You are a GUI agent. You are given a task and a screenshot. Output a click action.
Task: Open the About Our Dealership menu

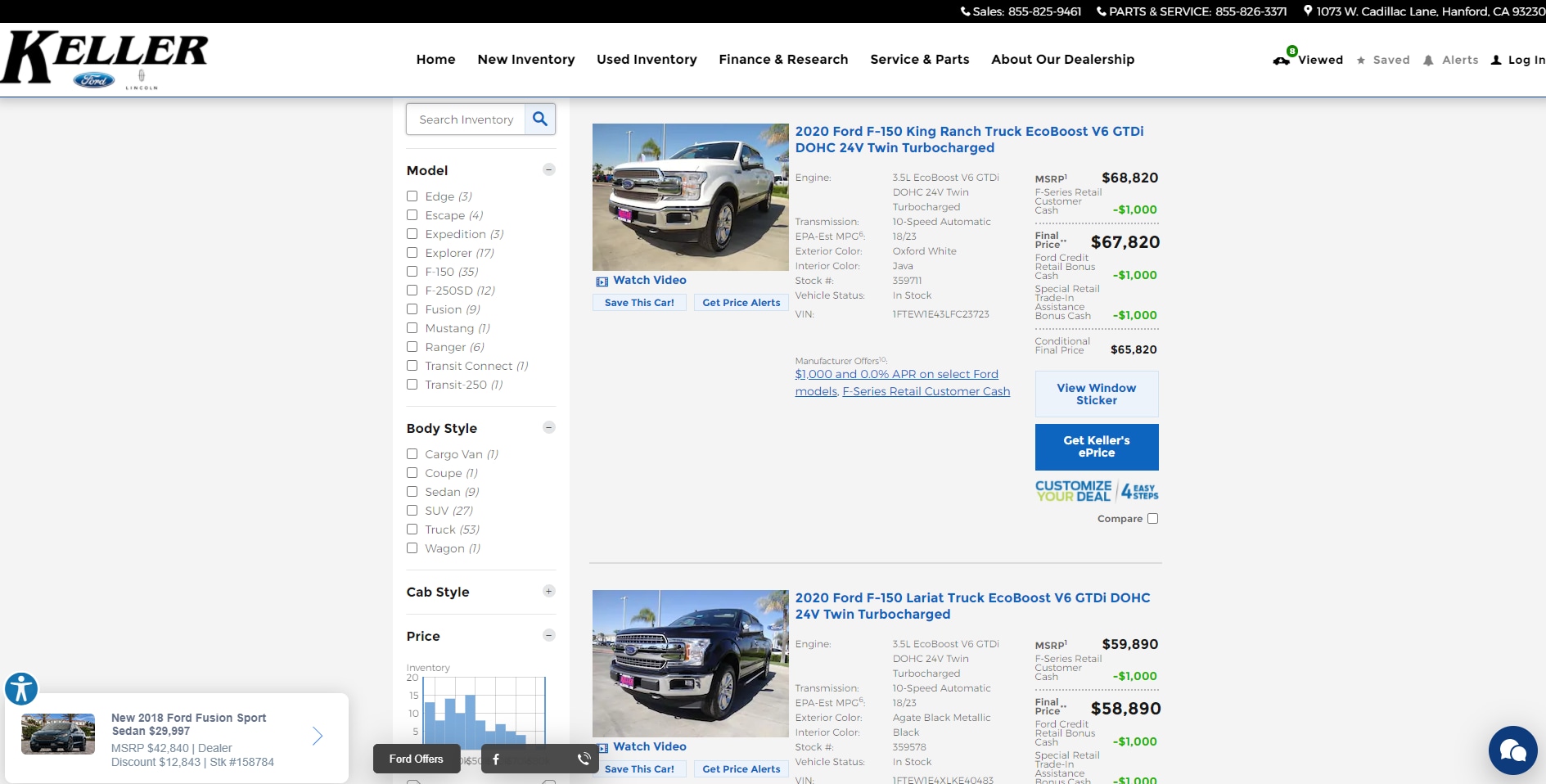(1063, 60)
